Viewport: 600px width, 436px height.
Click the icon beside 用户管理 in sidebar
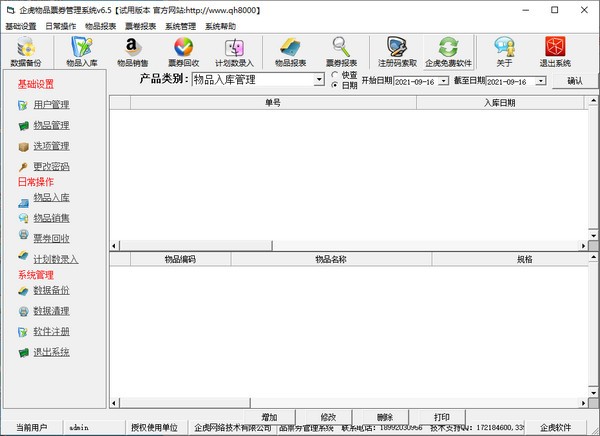pos(23,105)
